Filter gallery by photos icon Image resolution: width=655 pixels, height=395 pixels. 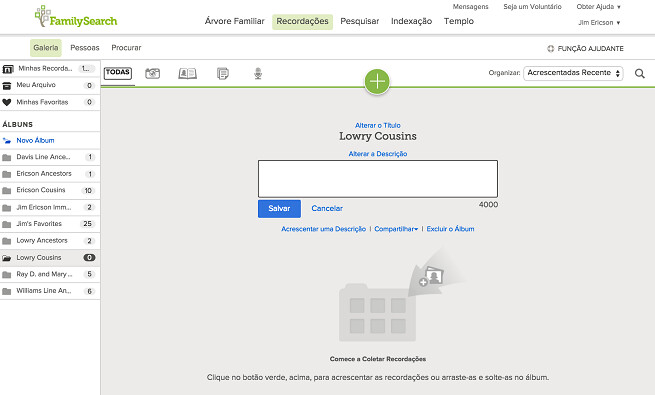pos(152,73)
